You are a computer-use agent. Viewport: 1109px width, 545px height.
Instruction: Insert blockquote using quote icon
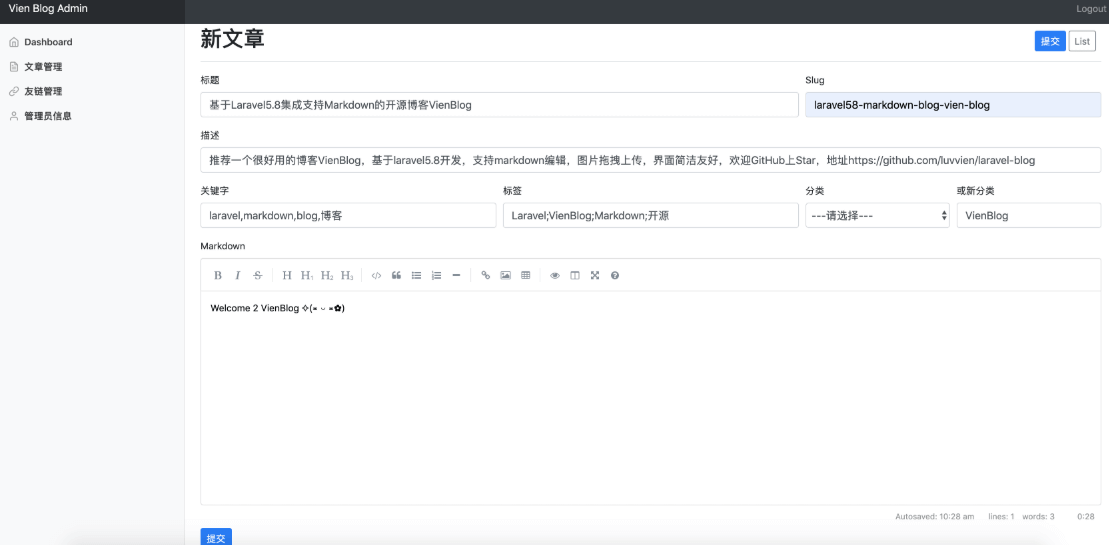[x=396, y=276]
